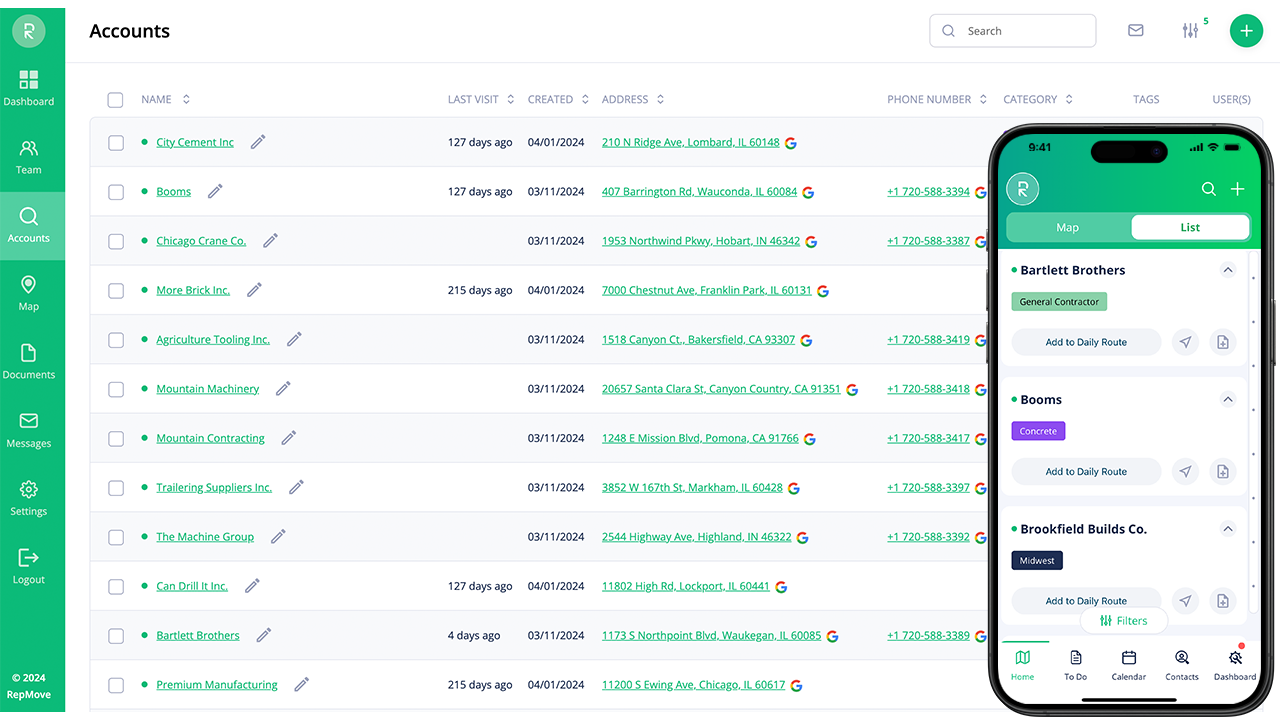
Task: Tap navigate arrow on Brookfield Builds Co. card
Action: [x=1185, y=601]
